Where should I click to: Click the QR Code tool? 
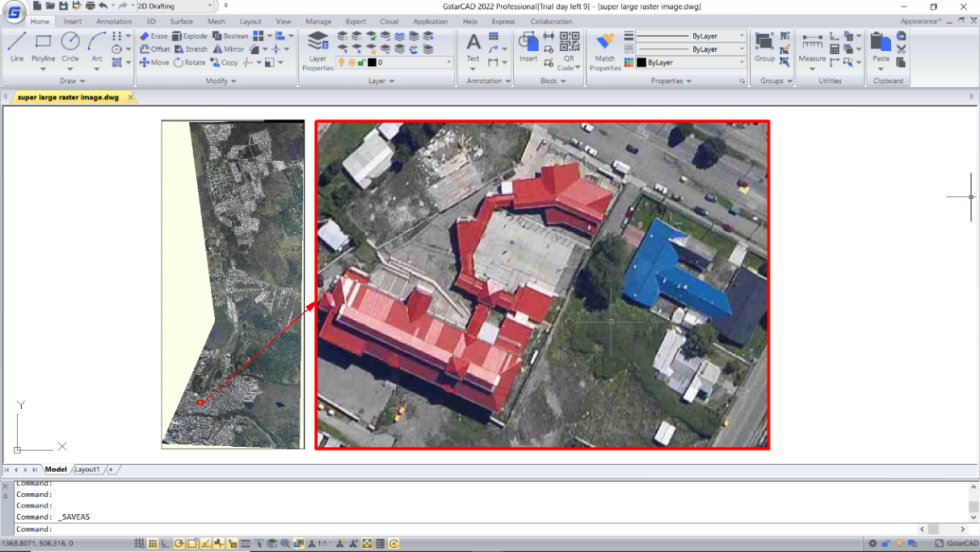coord(569,51)
